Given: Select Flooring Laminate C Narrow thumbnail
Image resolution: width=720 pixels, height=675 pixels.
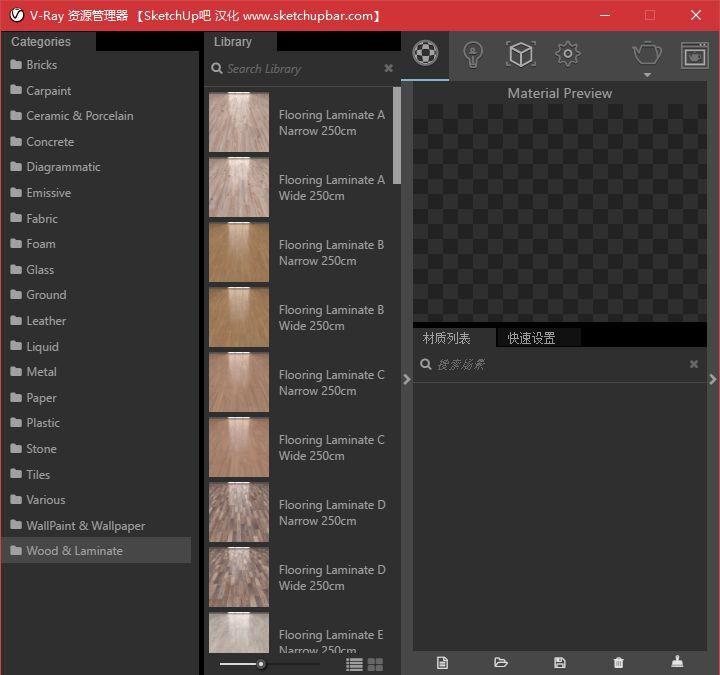Looking at the screenshot, I should (239, 382).
